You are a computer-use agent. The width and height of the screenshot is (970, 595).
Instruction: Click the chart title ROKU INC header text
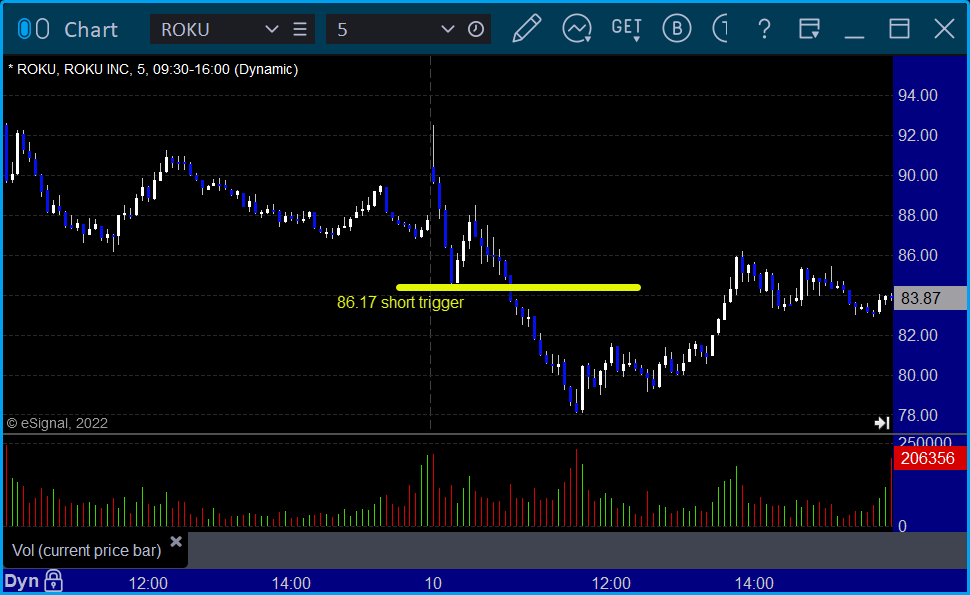point(153,69)
